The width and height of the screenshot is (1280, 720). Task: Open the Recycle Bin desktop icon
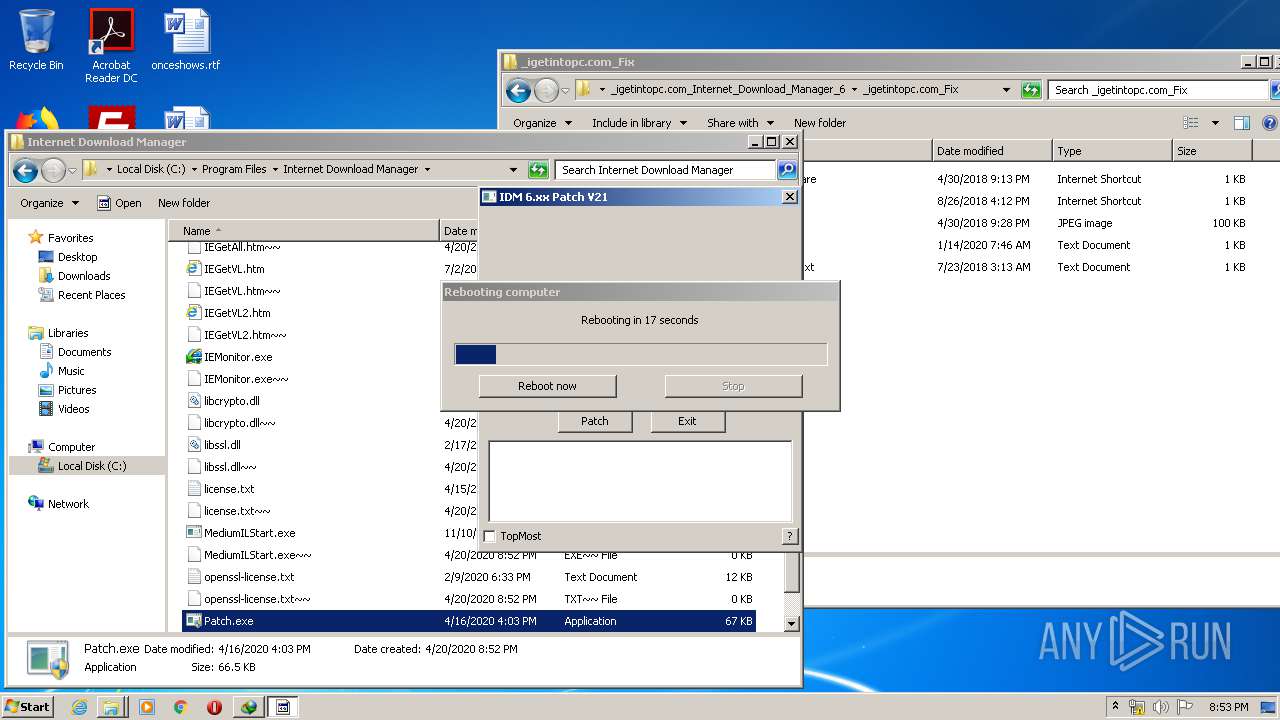36,40
